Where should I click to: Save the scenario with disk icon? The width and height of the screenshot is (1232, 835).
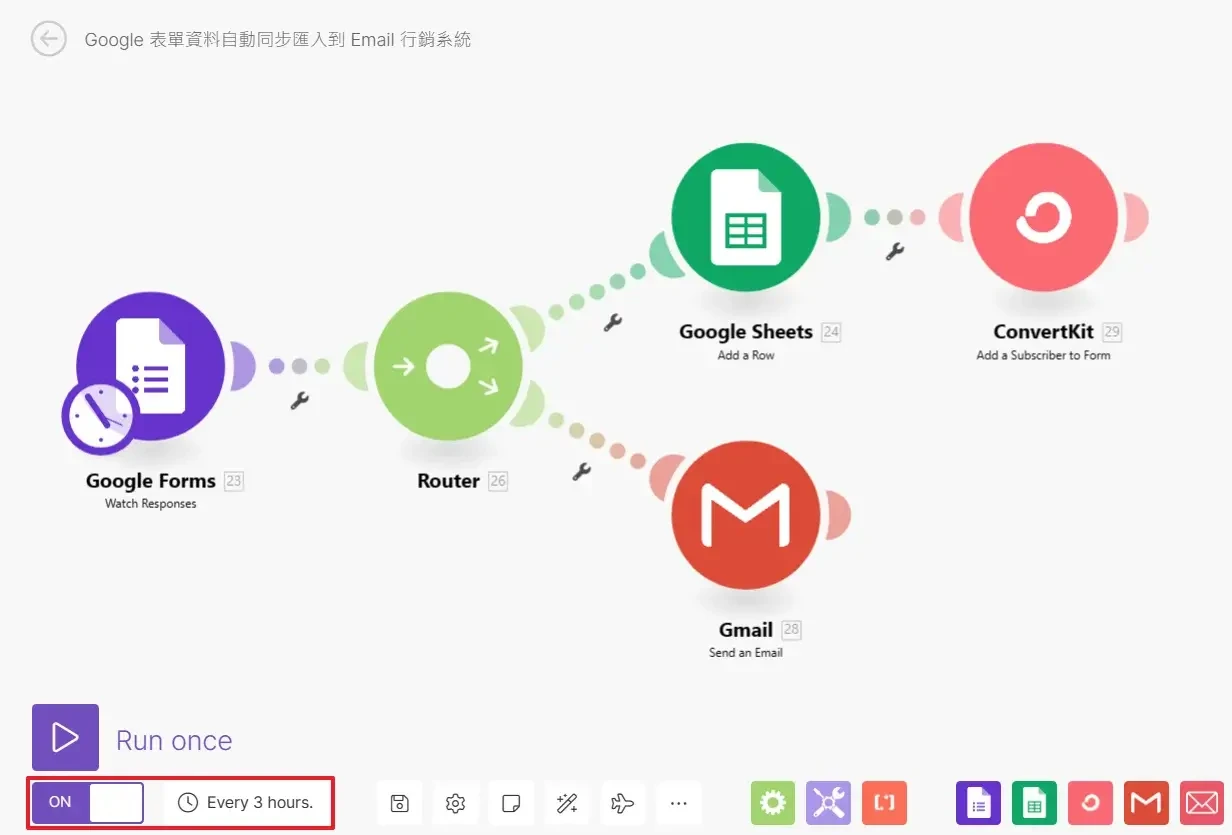[400, 803]
